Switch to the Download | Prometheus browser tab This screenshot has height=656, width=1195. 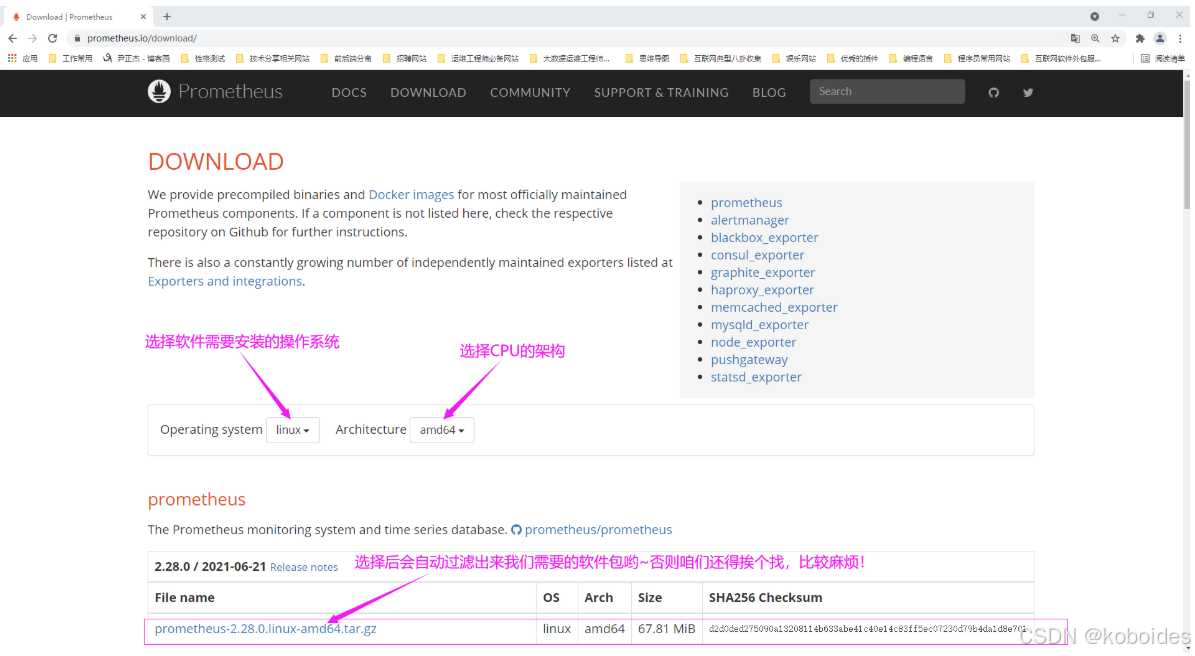(76, 17)
